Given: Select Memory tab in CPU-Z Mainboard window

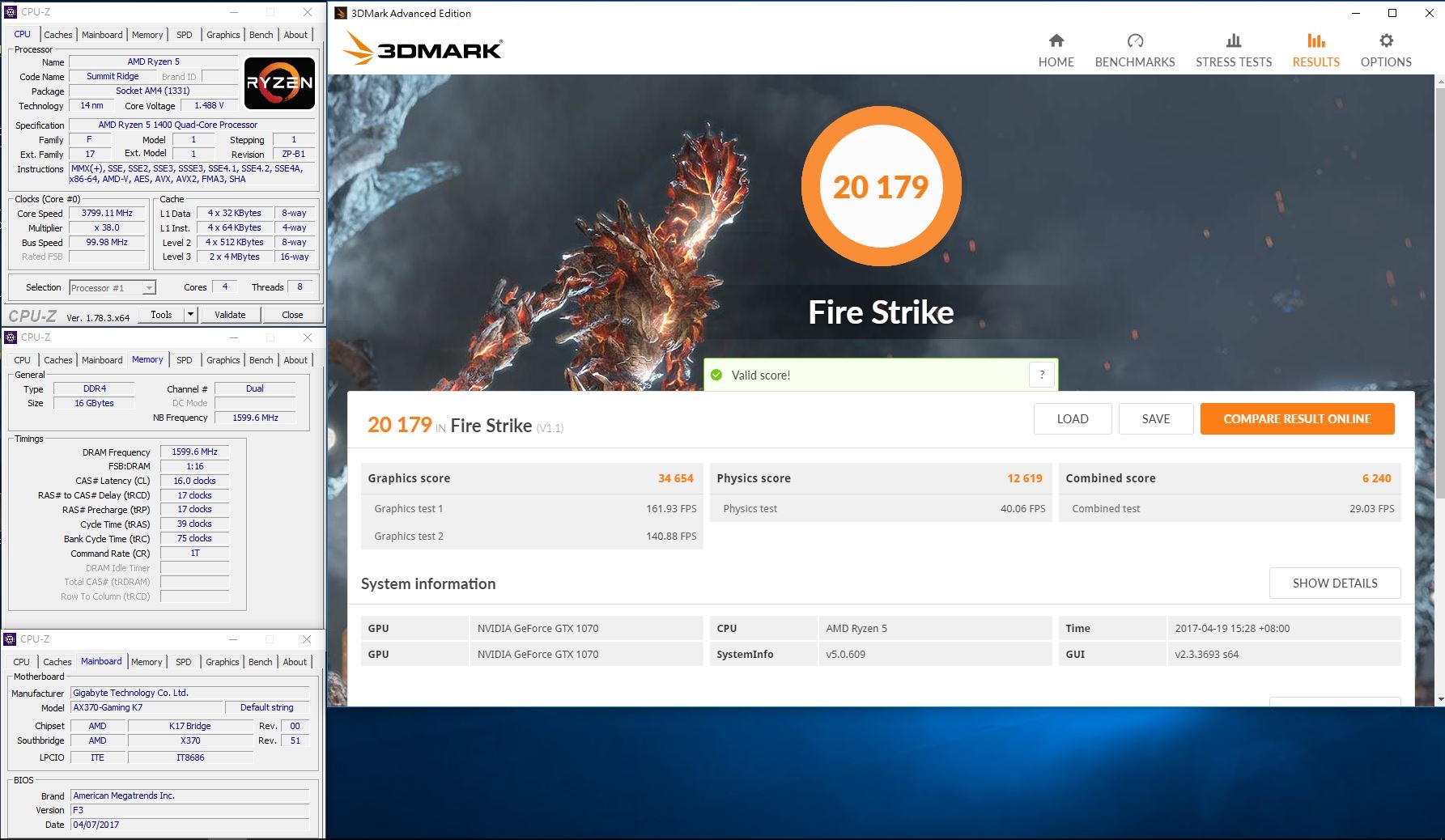Looking at the screenshot, I should [x=147, y=662].
